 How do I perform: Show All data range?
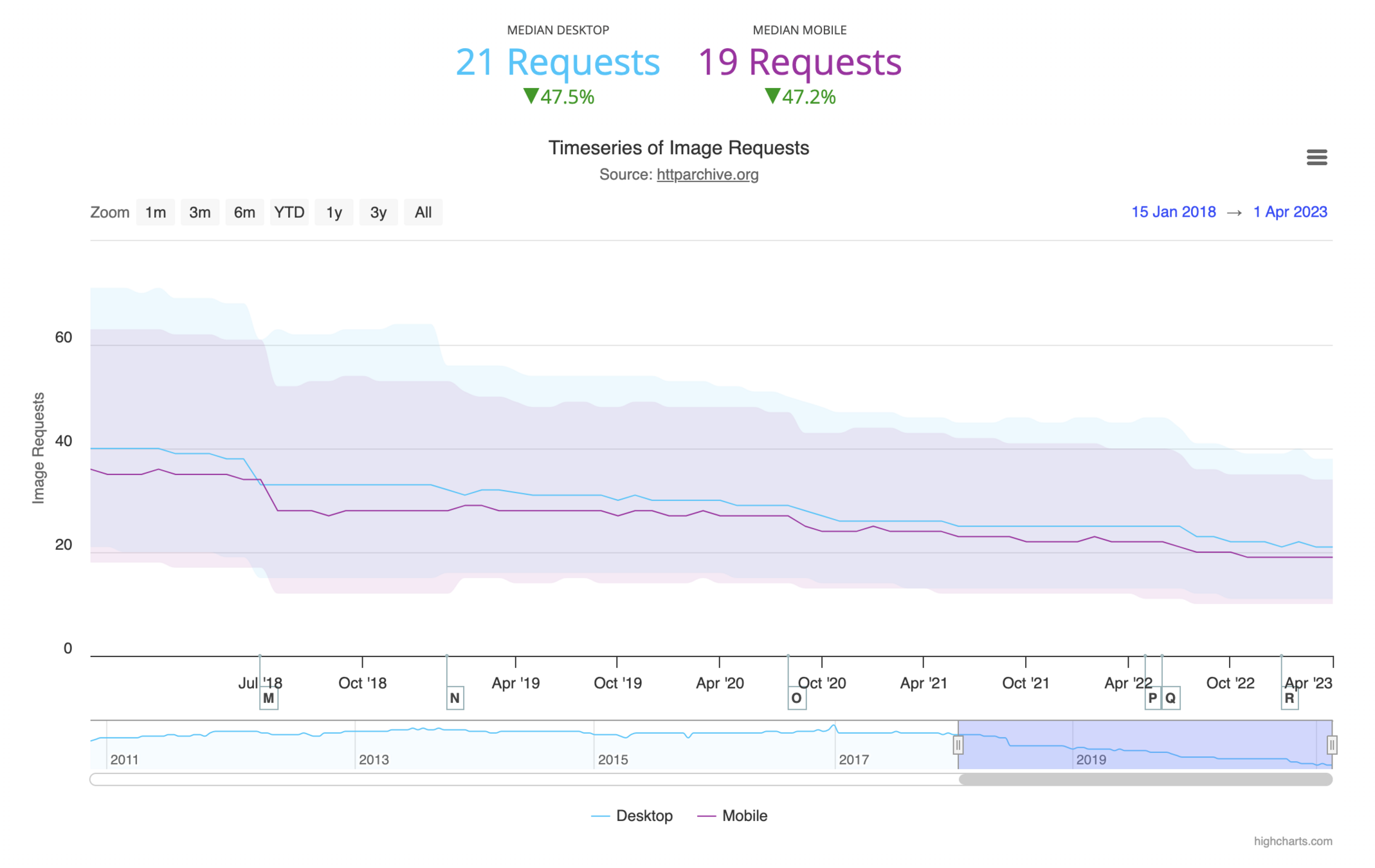[x=423, y=213]
